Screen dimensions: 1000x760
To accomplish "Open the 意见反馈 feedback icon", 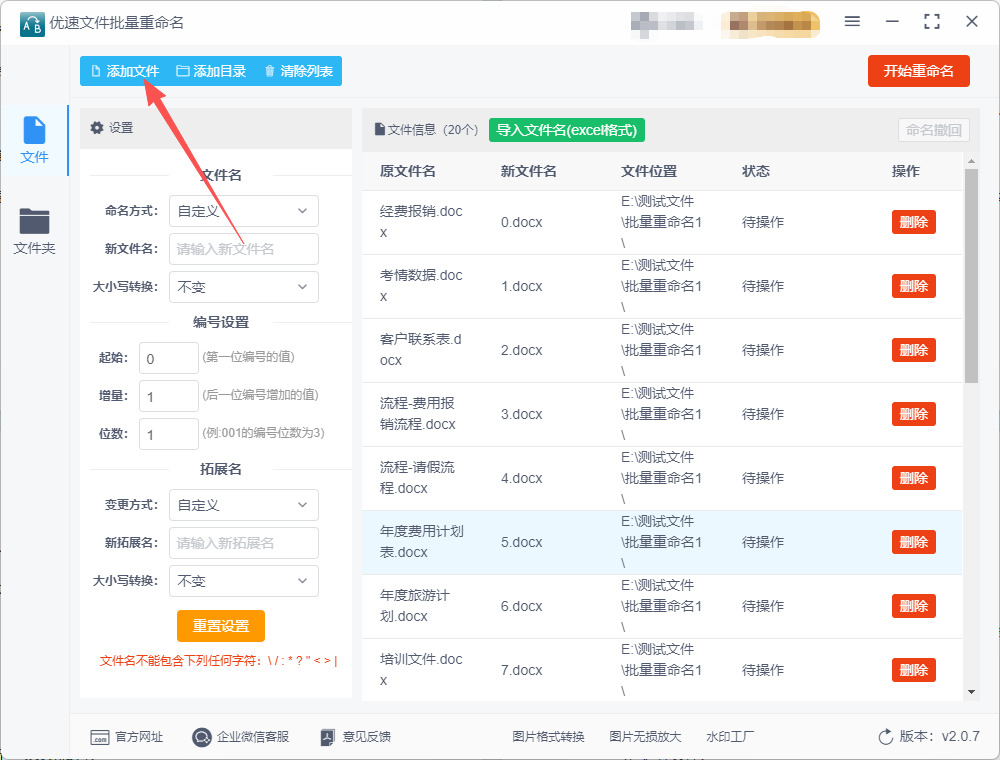I will [x=327, y=737].
